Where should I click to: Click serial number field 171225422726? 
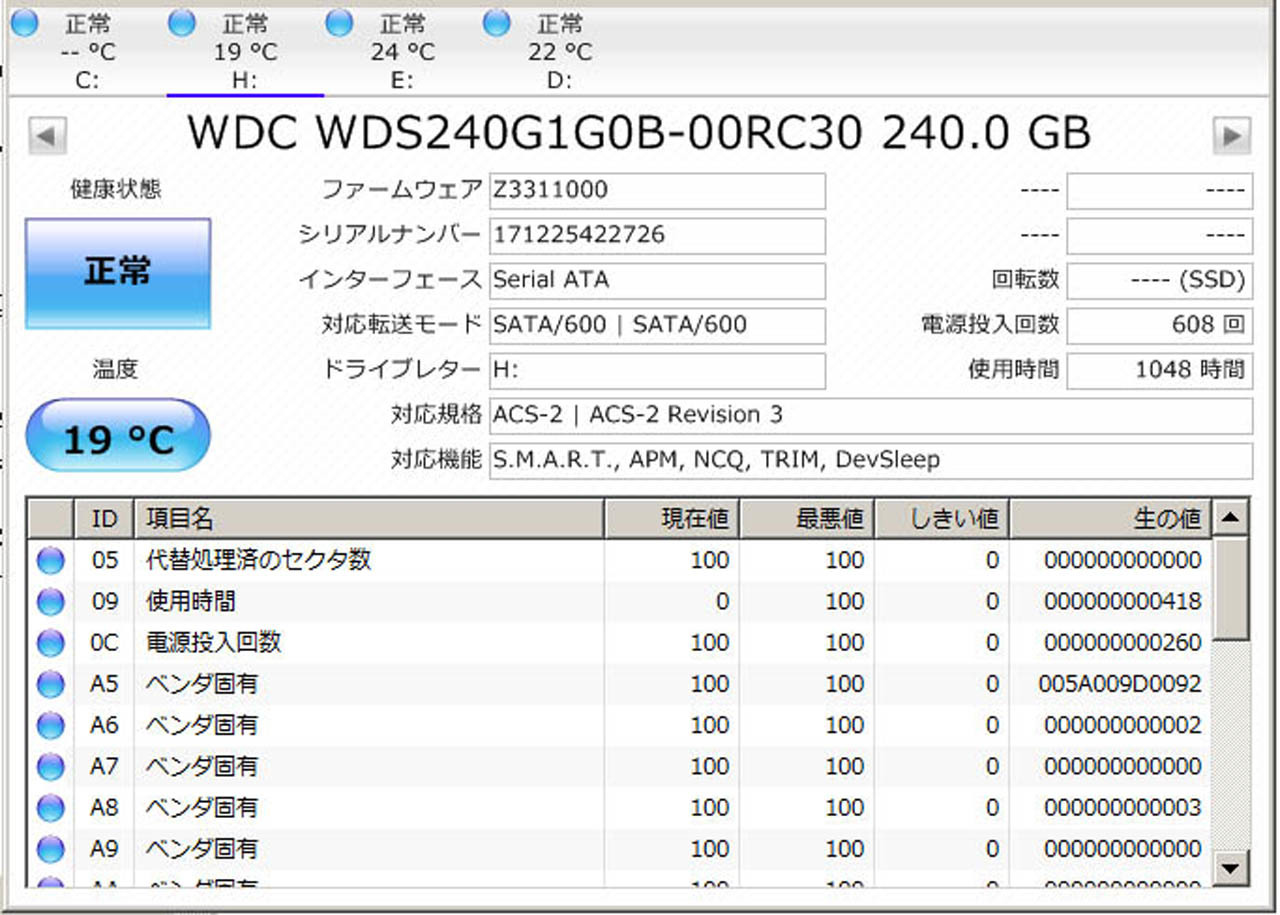(657, 236)
